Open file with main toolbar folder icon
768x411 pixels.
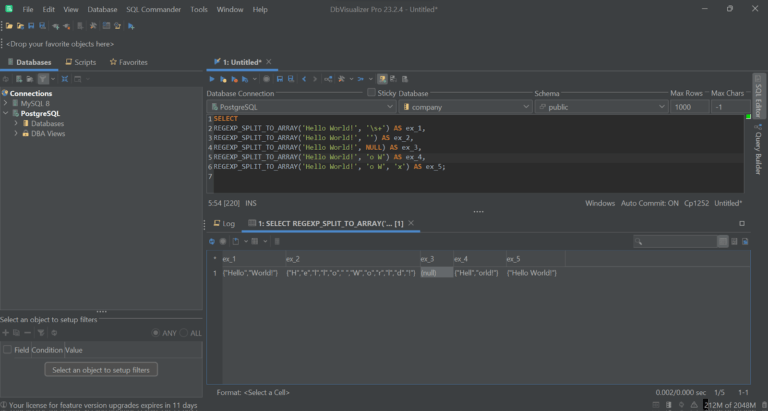click(9, 26)
